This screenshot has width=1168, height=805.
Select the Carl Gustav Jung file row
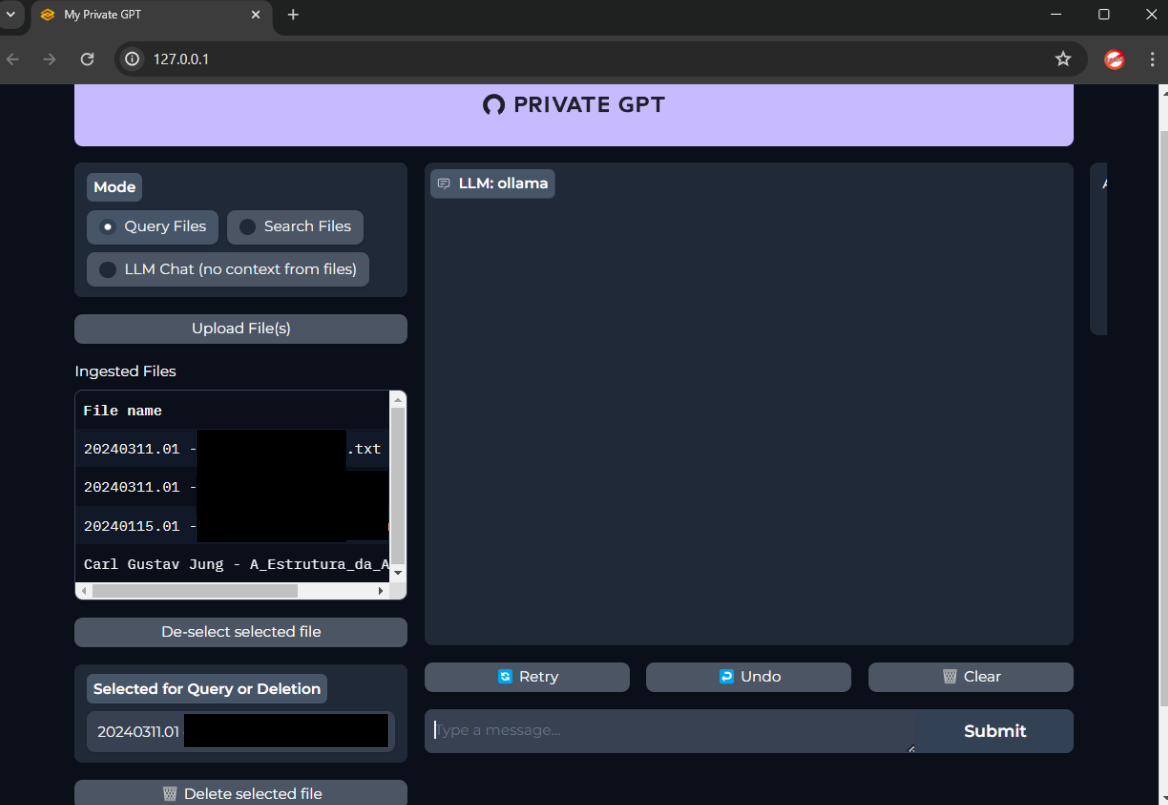pyautogui.click(x=232, y=564)
